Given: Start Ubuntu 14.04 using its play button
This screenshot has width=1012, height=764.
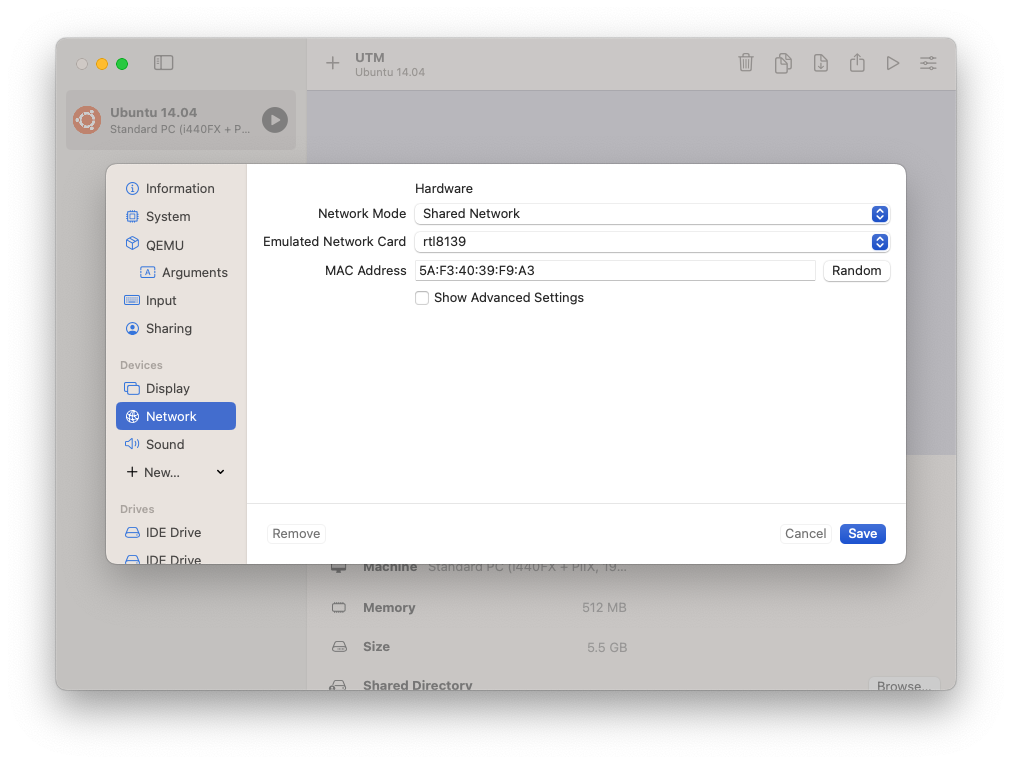Looking at the screenshot, I should (x=274, y=121).
